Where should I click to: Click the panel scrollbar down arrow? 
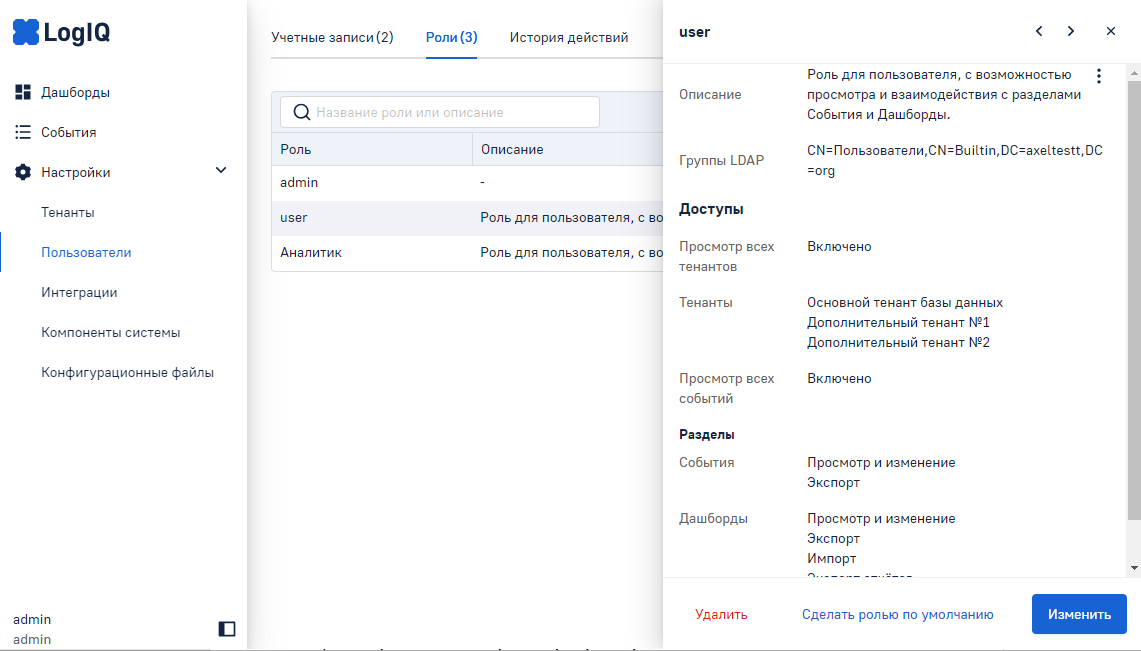click(x=1133, y=567)
